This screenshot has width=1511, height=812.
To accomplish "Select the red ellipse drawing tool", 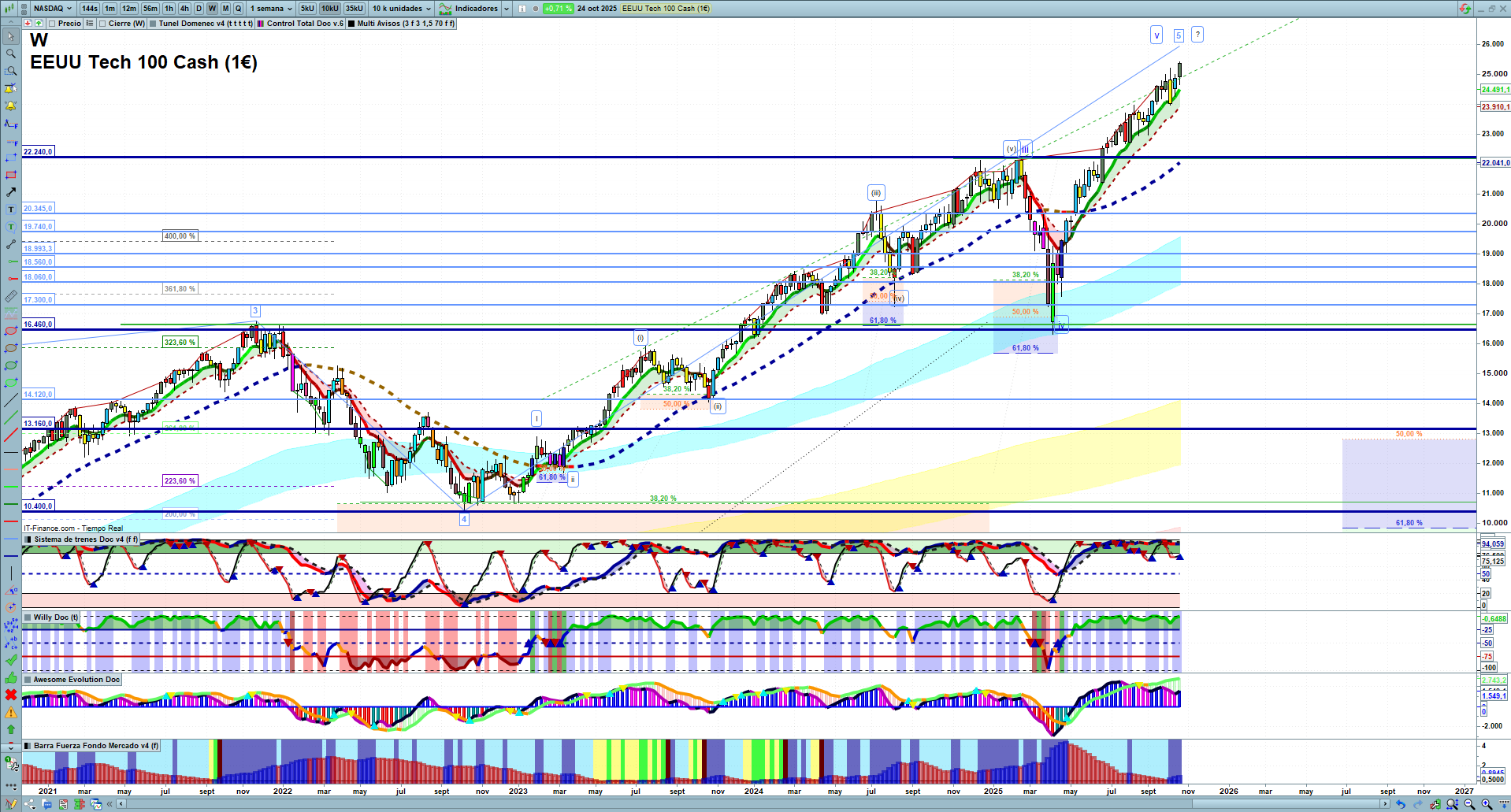I will [x=11, y=331].
